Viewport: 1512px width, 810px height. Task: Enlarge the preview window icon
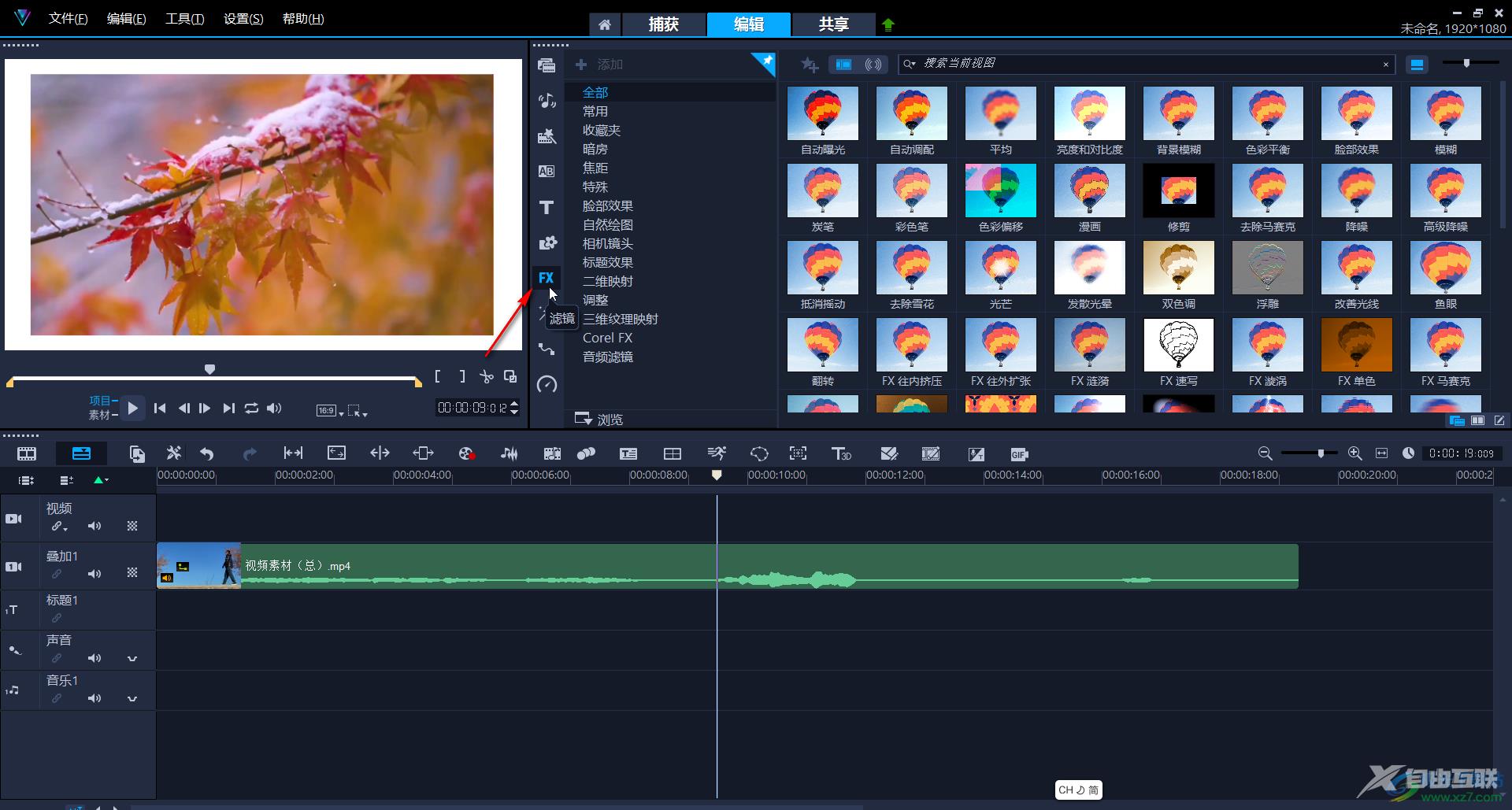(510, 377)
